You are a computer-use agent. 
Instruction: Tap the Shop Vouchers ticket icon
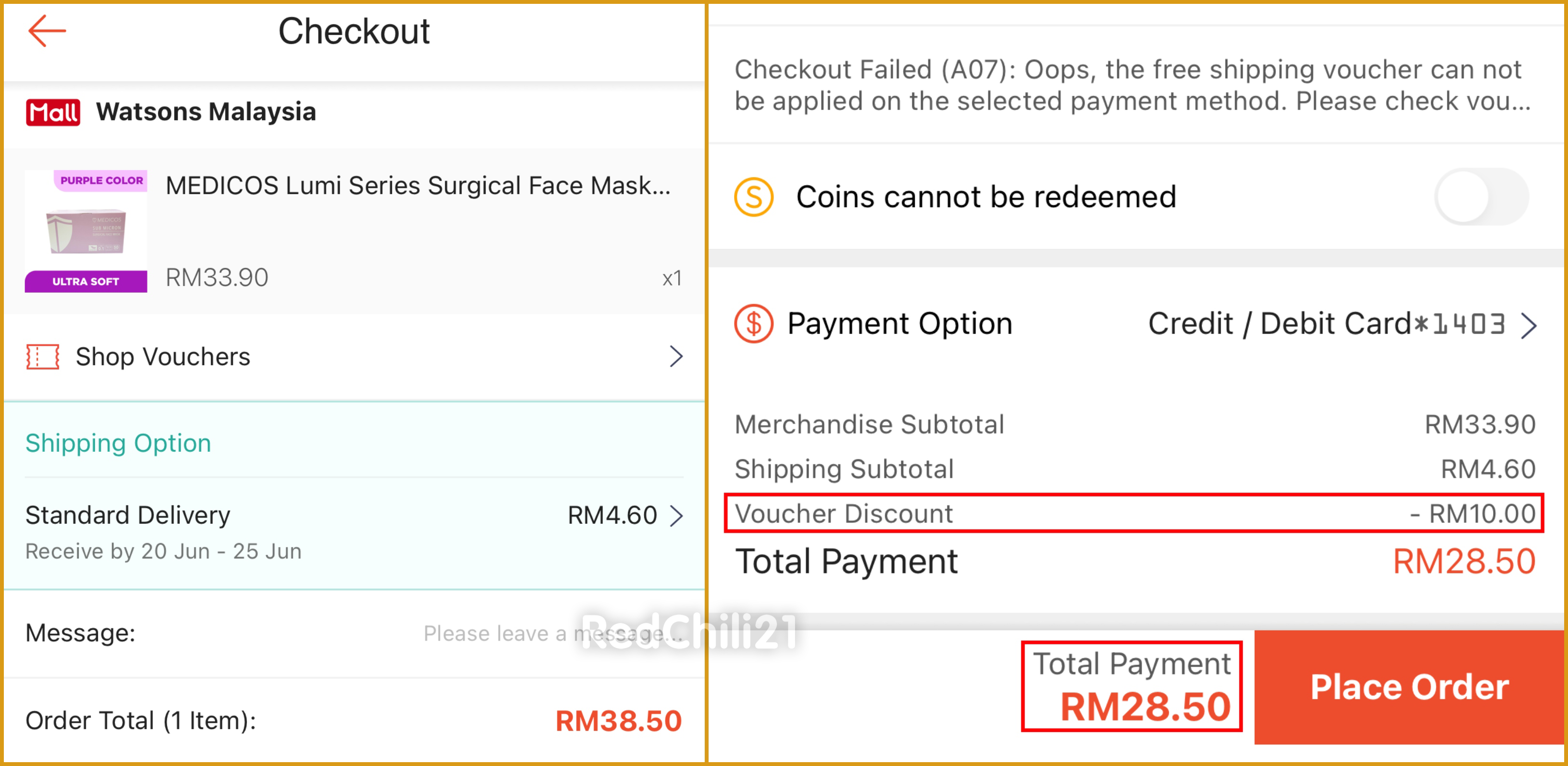43,357
